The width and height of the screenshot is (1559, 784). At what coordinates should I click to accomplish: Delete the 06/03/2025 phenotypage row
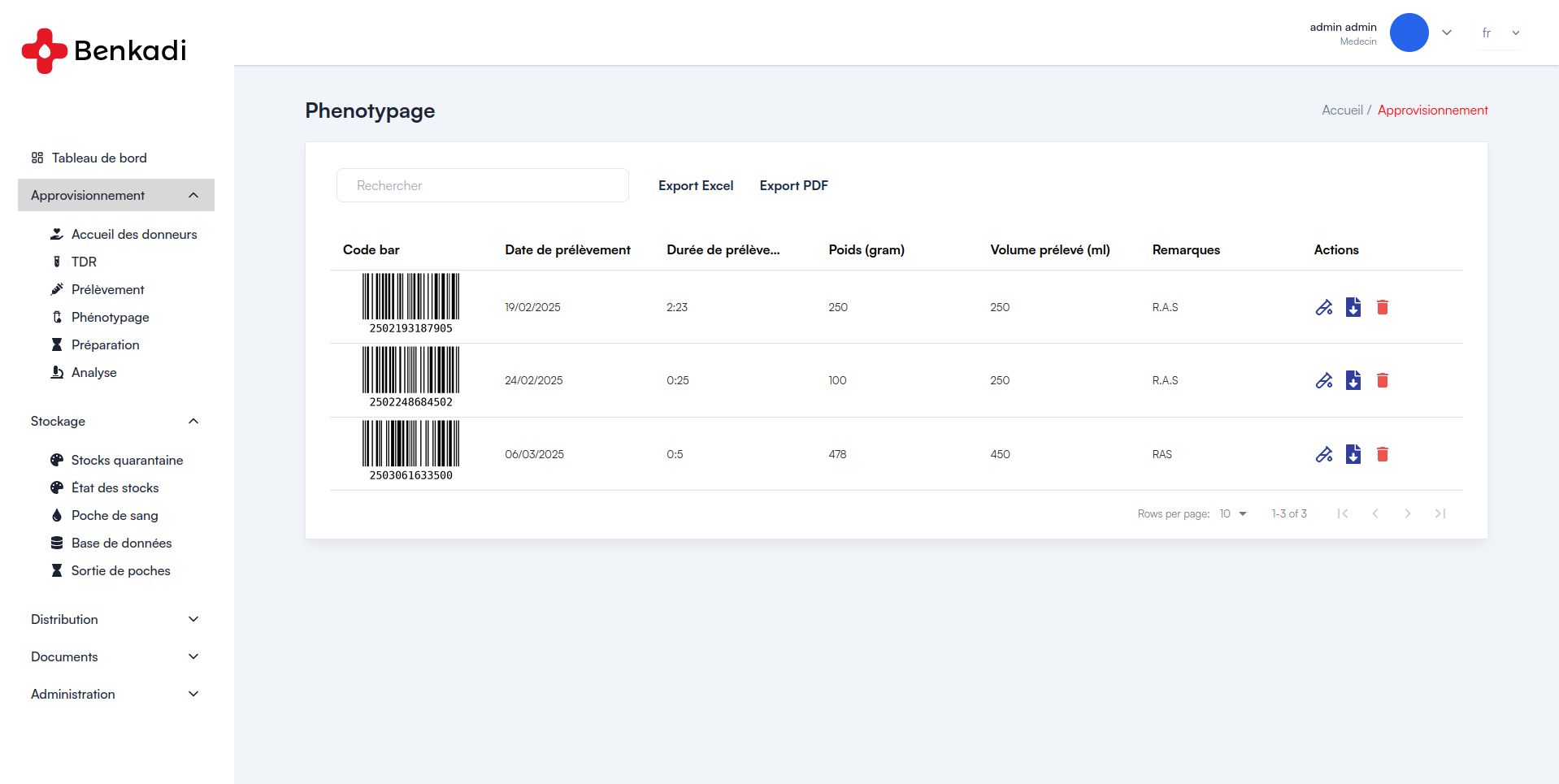click(1383, 454)
